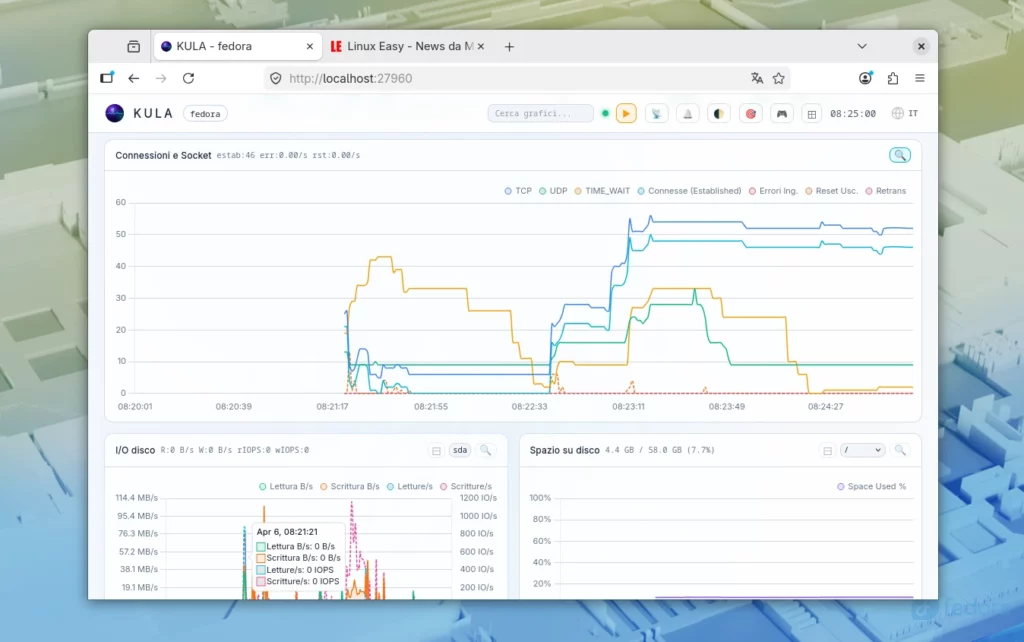Click the orange play button in KULA toolbar
Image resolution: width=1024 pixels, height=642 pixels.
click(x=626, y=114)
